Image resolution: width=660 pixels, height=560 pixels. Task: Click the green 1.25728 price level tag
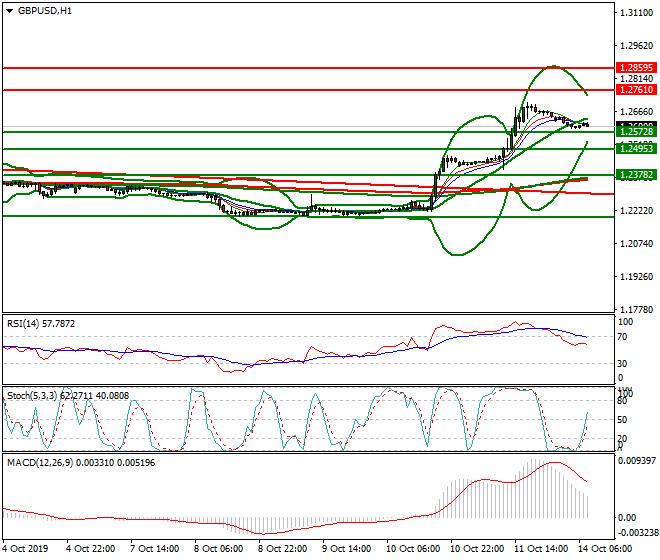[634, 132]
